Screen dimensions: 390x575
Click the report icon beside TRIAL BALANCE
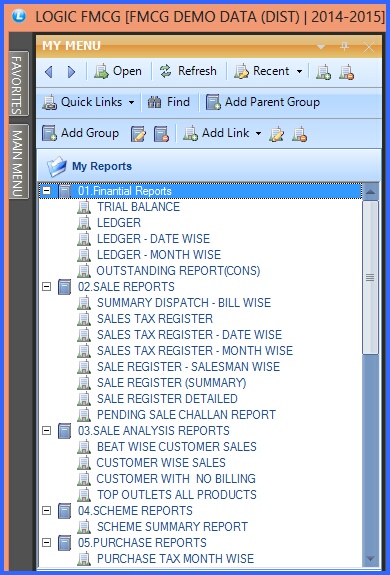point(84,207)
